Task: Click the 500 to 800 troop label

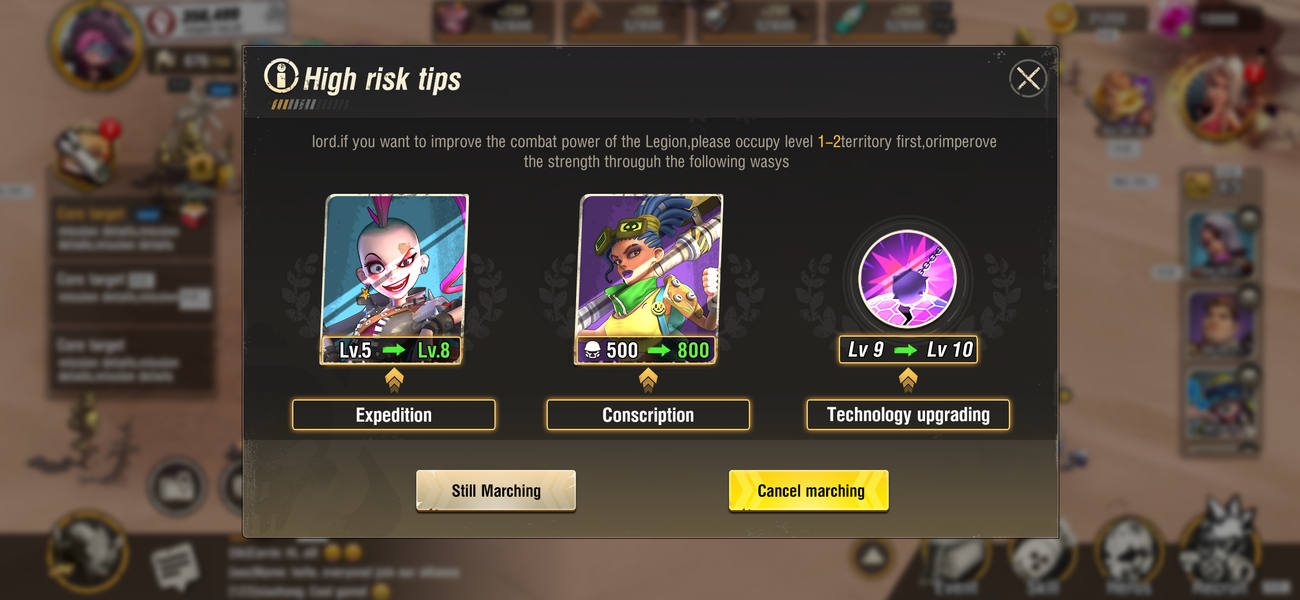Action: point(647,350)
